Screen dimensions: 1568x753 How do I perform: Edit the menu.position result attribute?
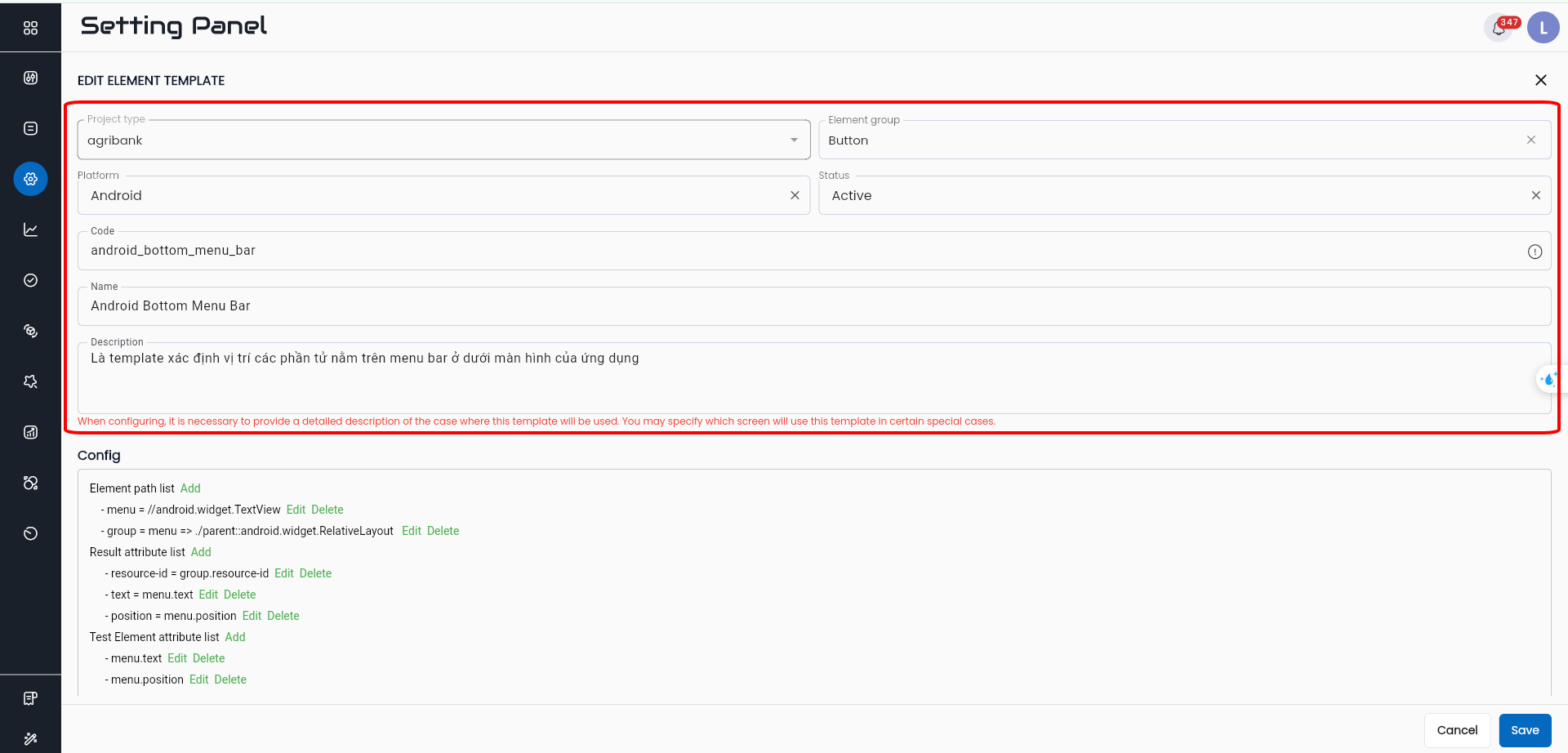[252, 616]
